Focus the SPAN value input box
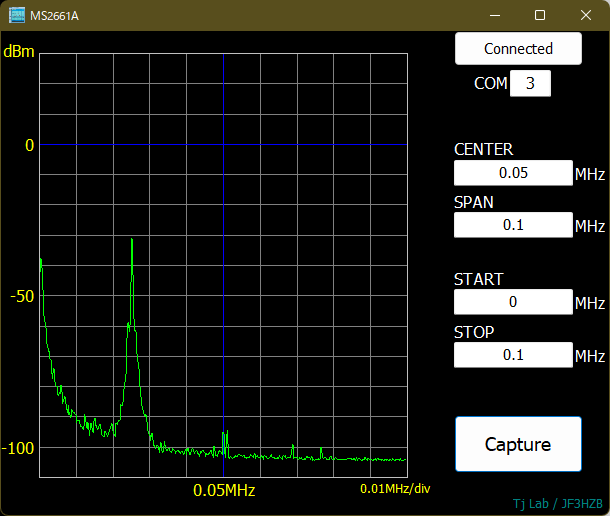Image resolution: width=610 pixels, height=516 pixels. (x=513, y=225)
